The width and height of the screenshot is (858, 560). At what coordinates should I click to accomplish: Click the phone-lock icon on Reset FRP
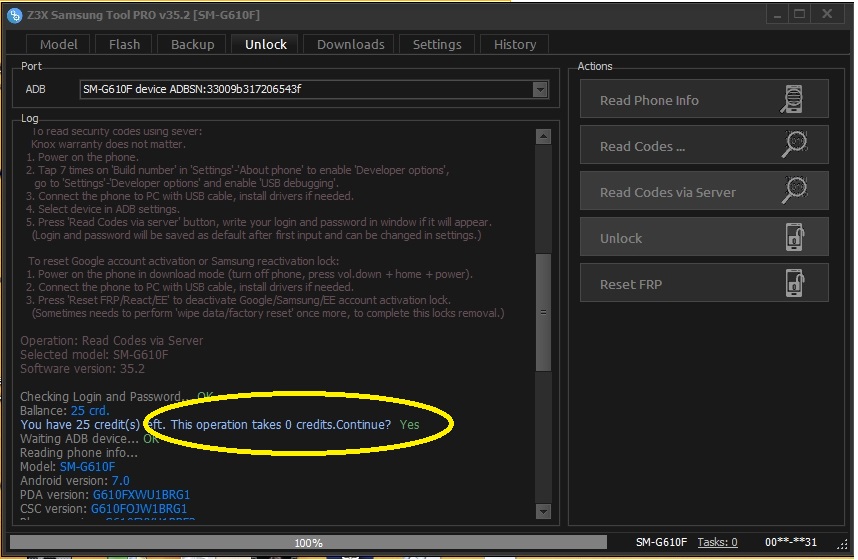795,283
